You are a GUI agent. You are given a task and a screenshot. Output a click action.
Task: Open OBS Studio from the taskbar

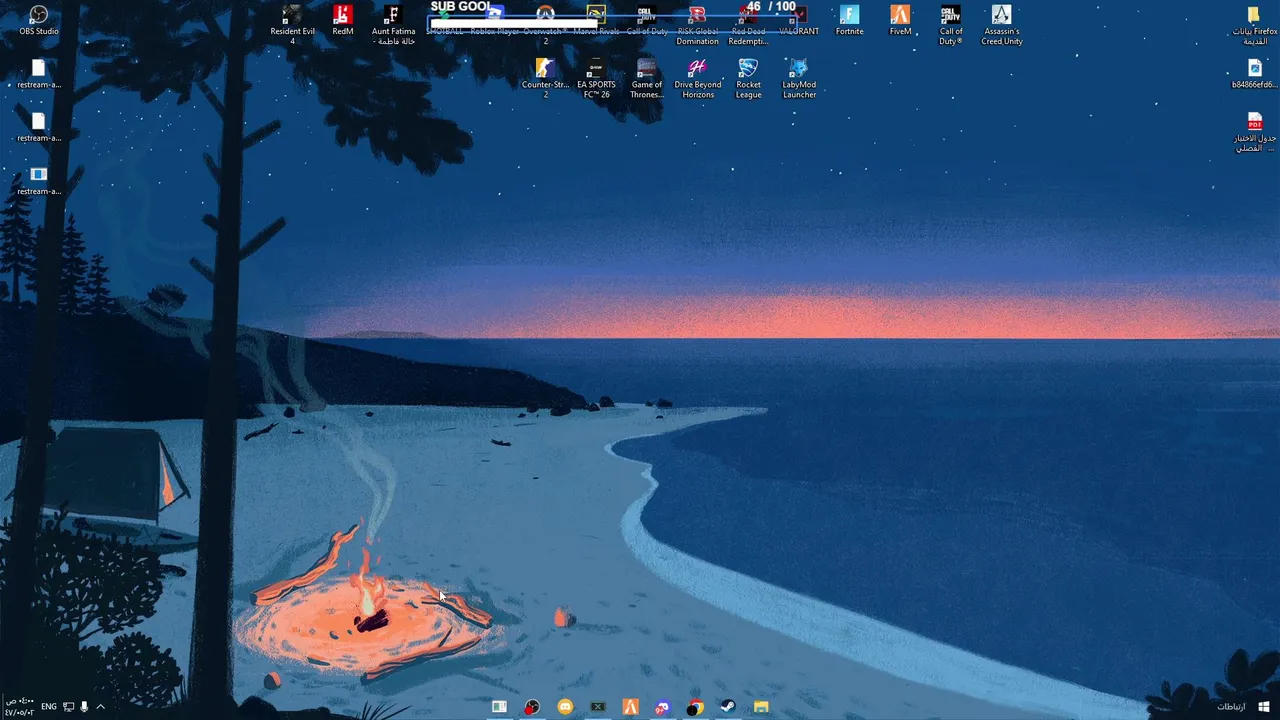click(532, 707)
